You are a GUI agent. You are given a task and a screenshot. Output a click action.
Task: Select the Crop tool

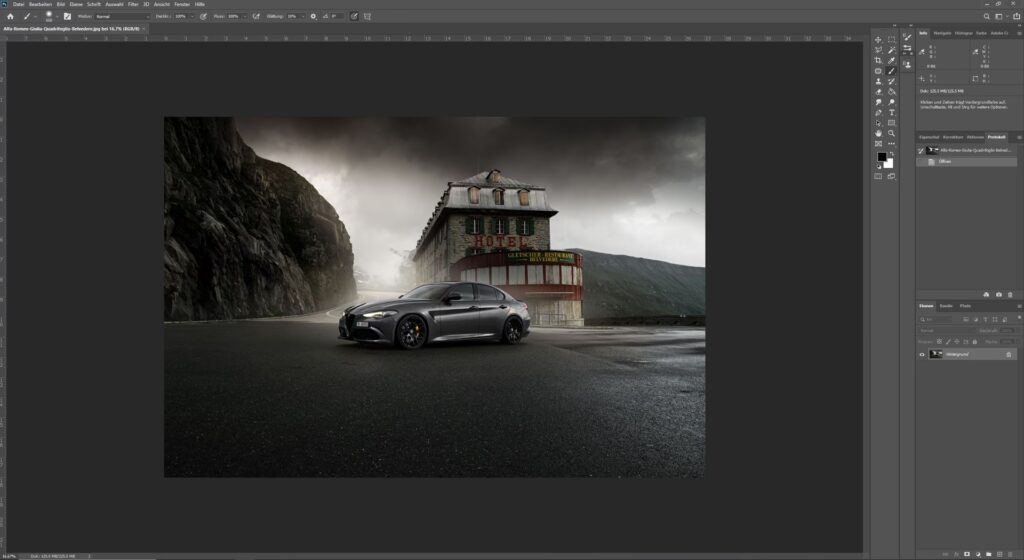tap(878, 60)
